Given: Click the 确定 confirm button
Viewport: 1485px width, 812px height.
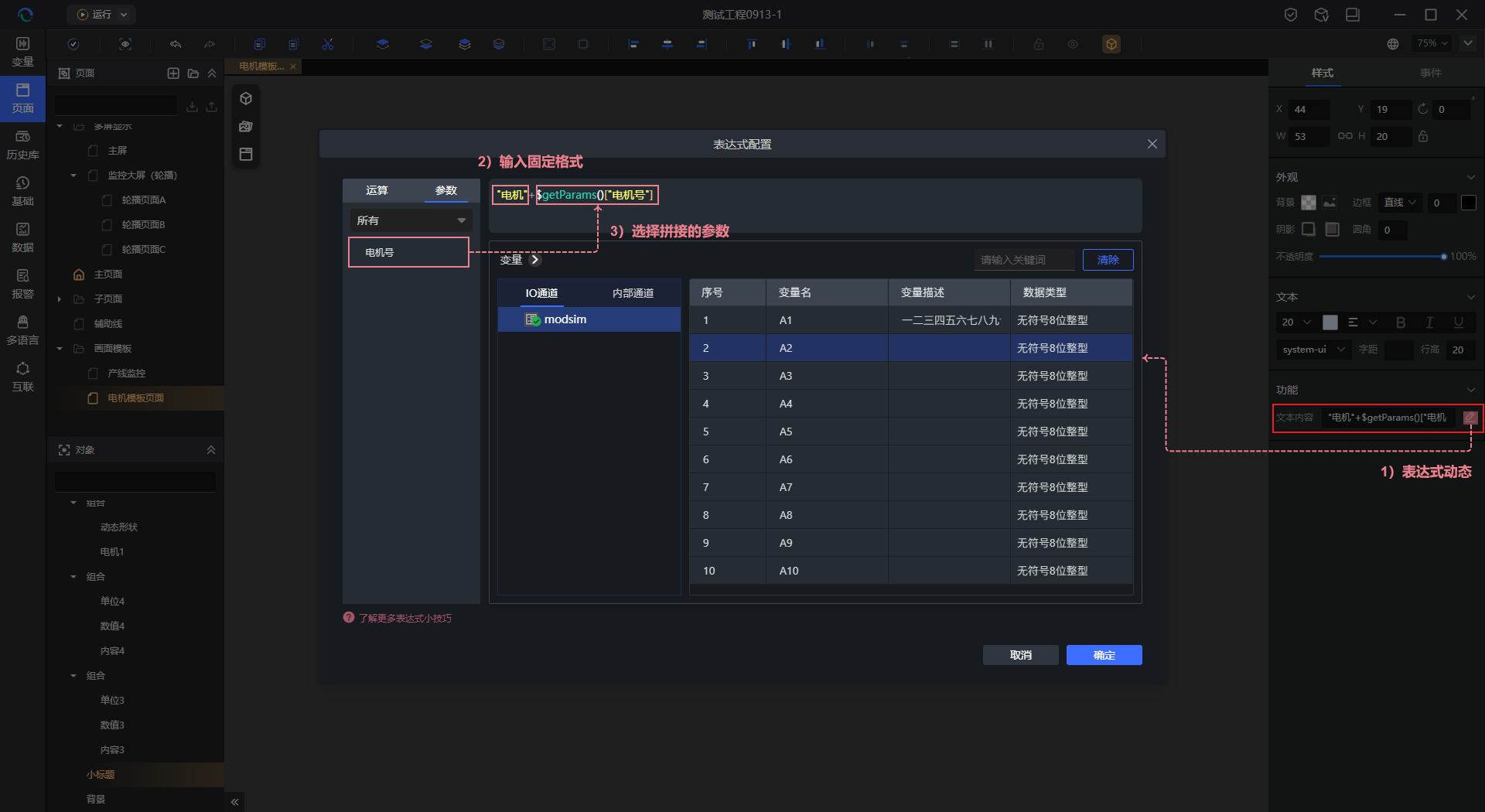Looking at the screenshot, I should 1104,655.
